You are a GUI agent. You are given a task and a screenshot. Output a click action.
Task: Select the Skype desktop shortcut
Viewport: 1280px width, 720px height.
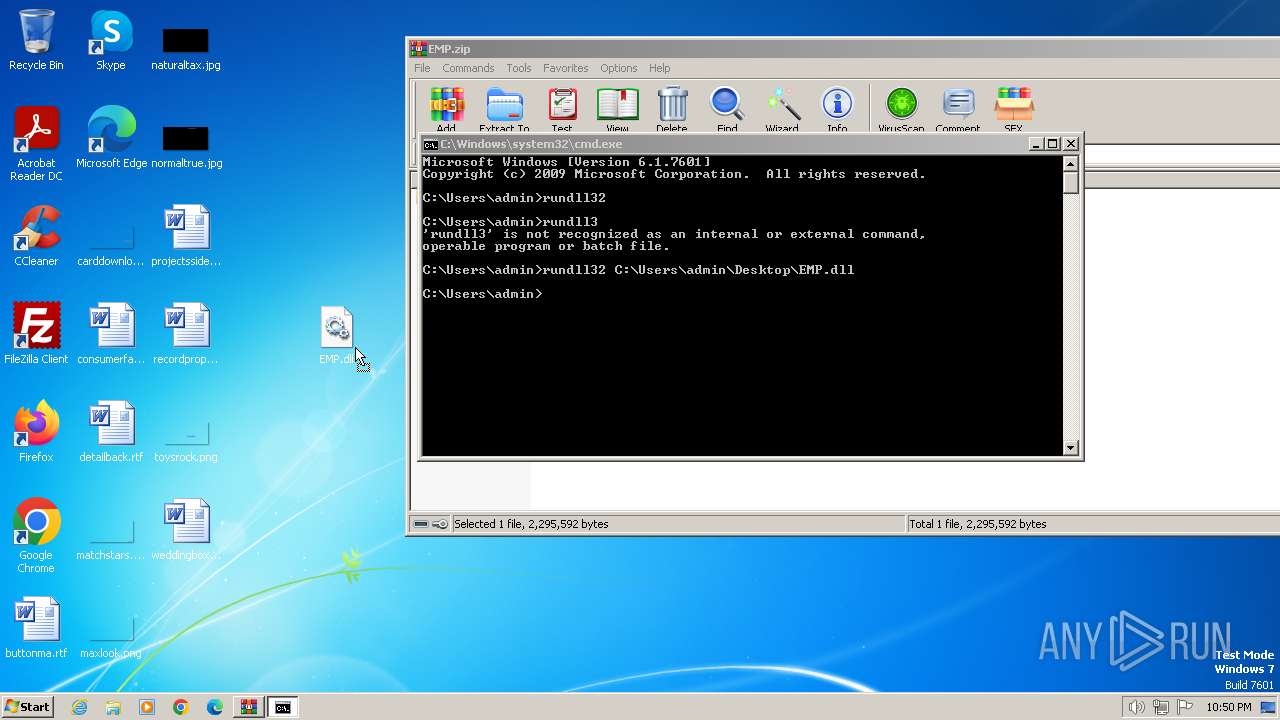(x=111, y=40)
